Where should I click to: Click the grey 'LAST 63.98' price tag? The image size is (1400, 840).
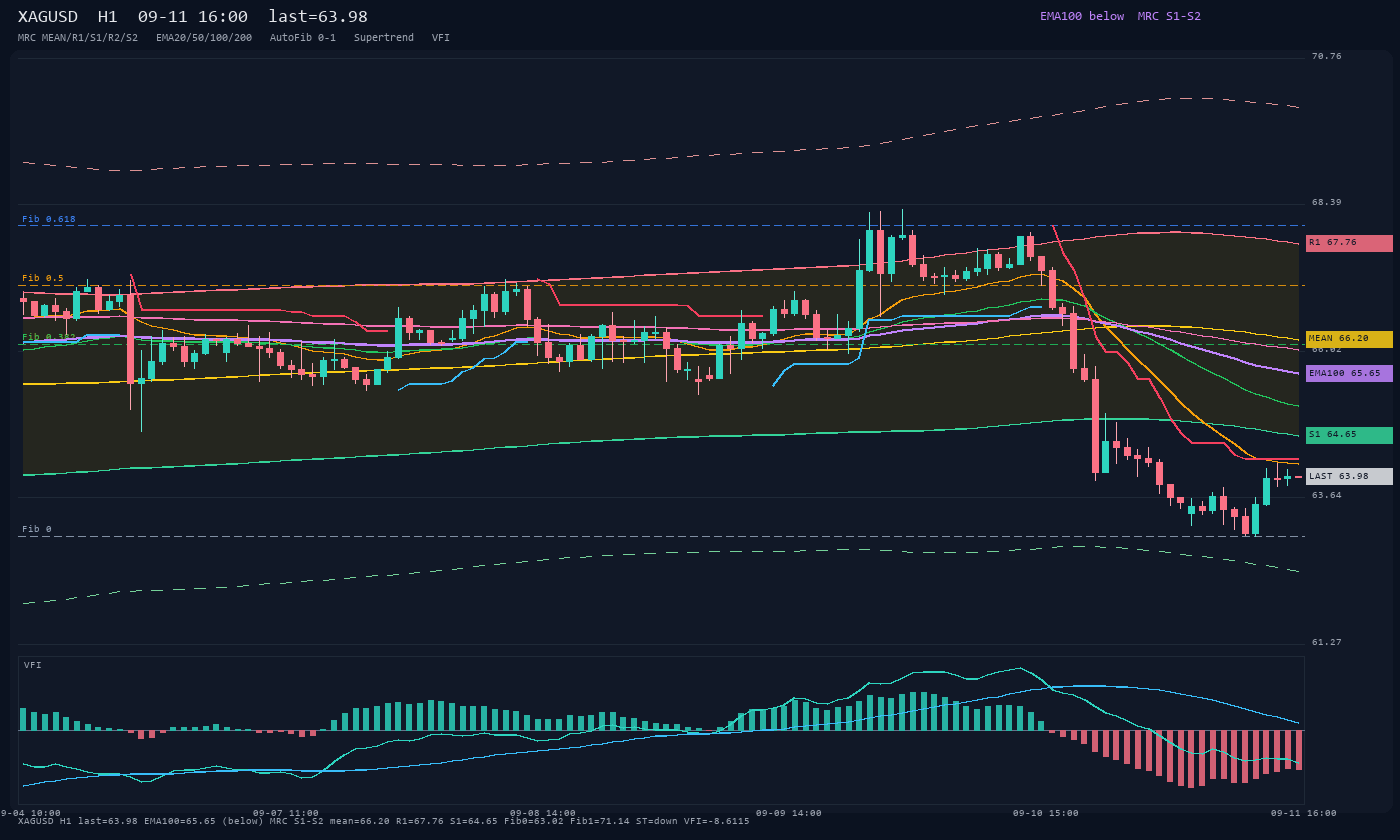pyautogui.click(x=1349, y=476)
